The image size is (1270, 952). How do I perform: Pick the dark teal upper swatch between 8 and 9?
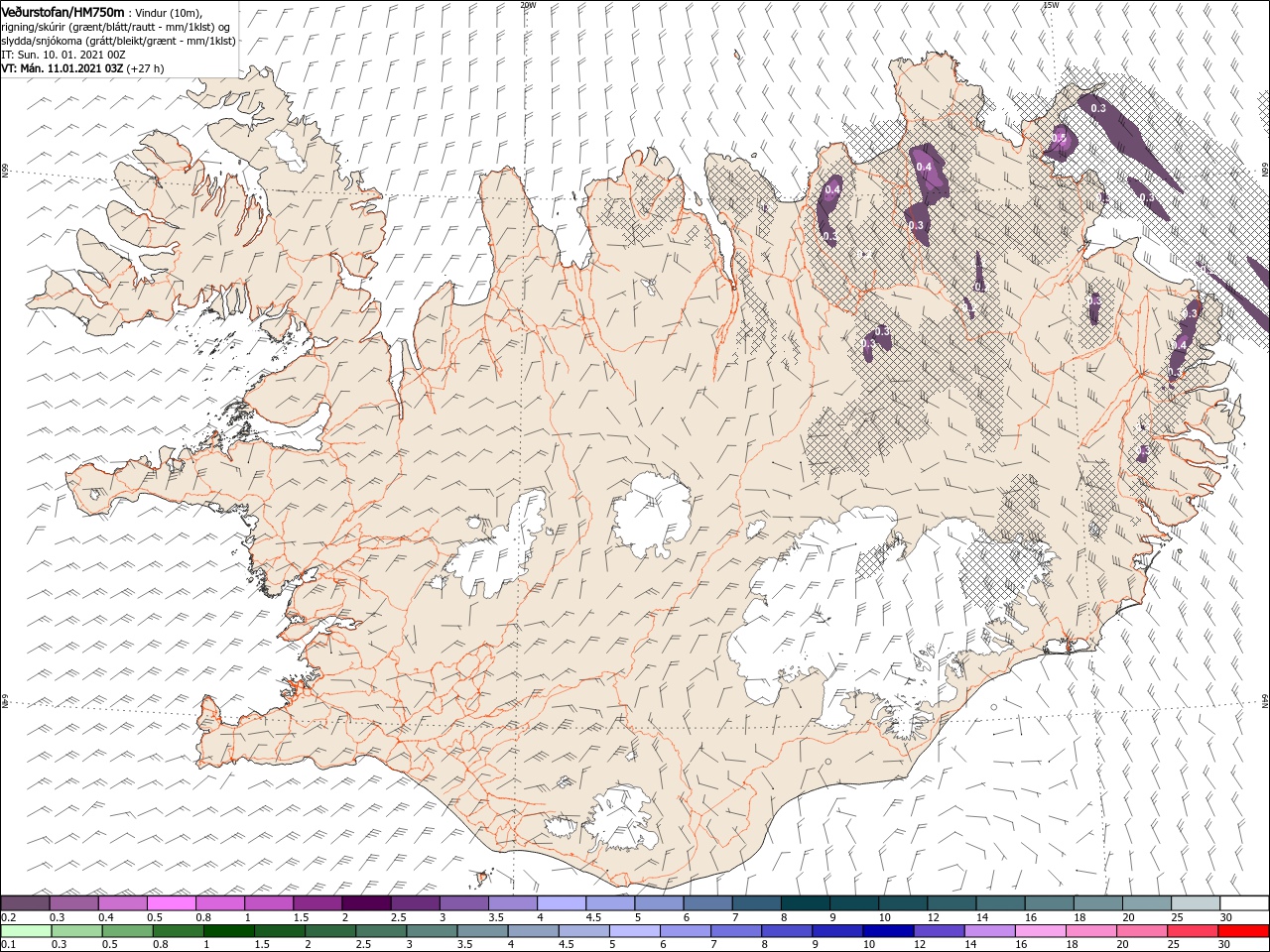(806, 902)
